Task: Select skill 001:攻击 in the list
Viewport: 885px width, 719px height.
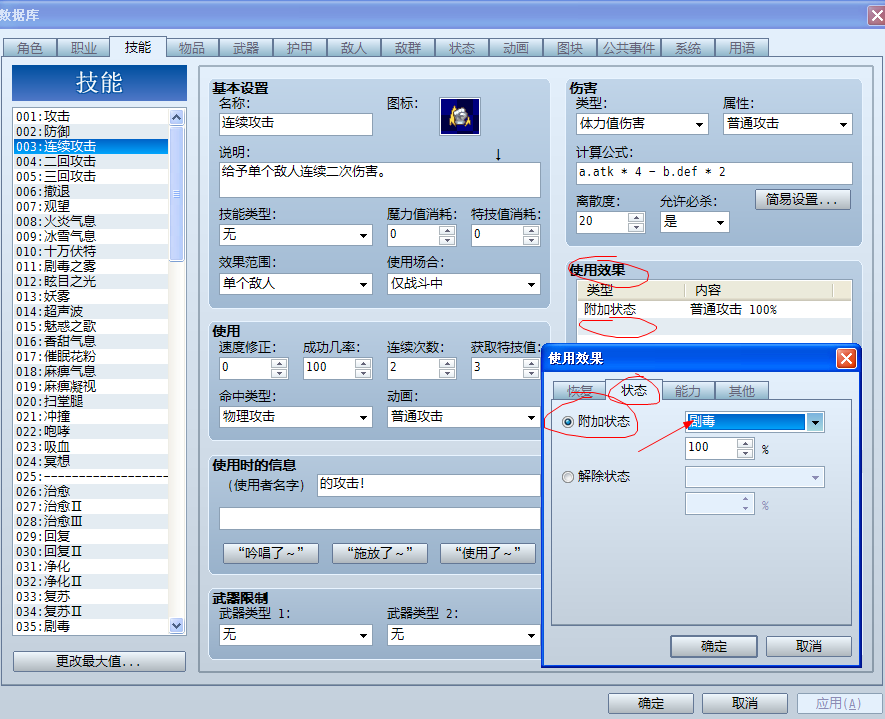Action: click(91, 117)
